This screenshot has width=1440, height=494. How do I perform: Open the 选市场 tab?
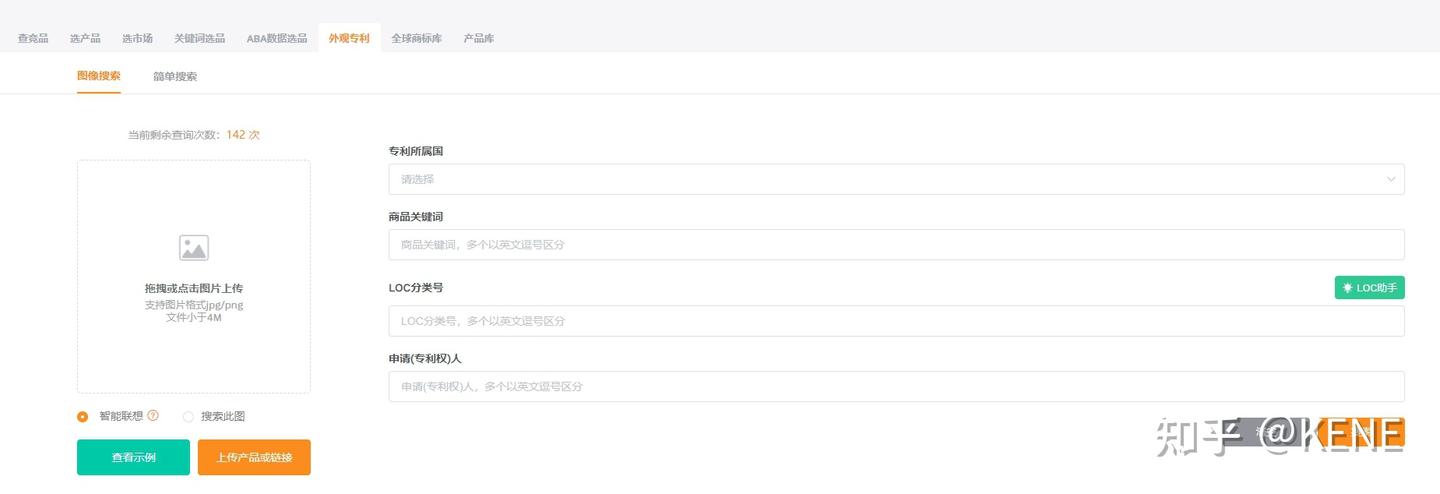click(137, 38)
